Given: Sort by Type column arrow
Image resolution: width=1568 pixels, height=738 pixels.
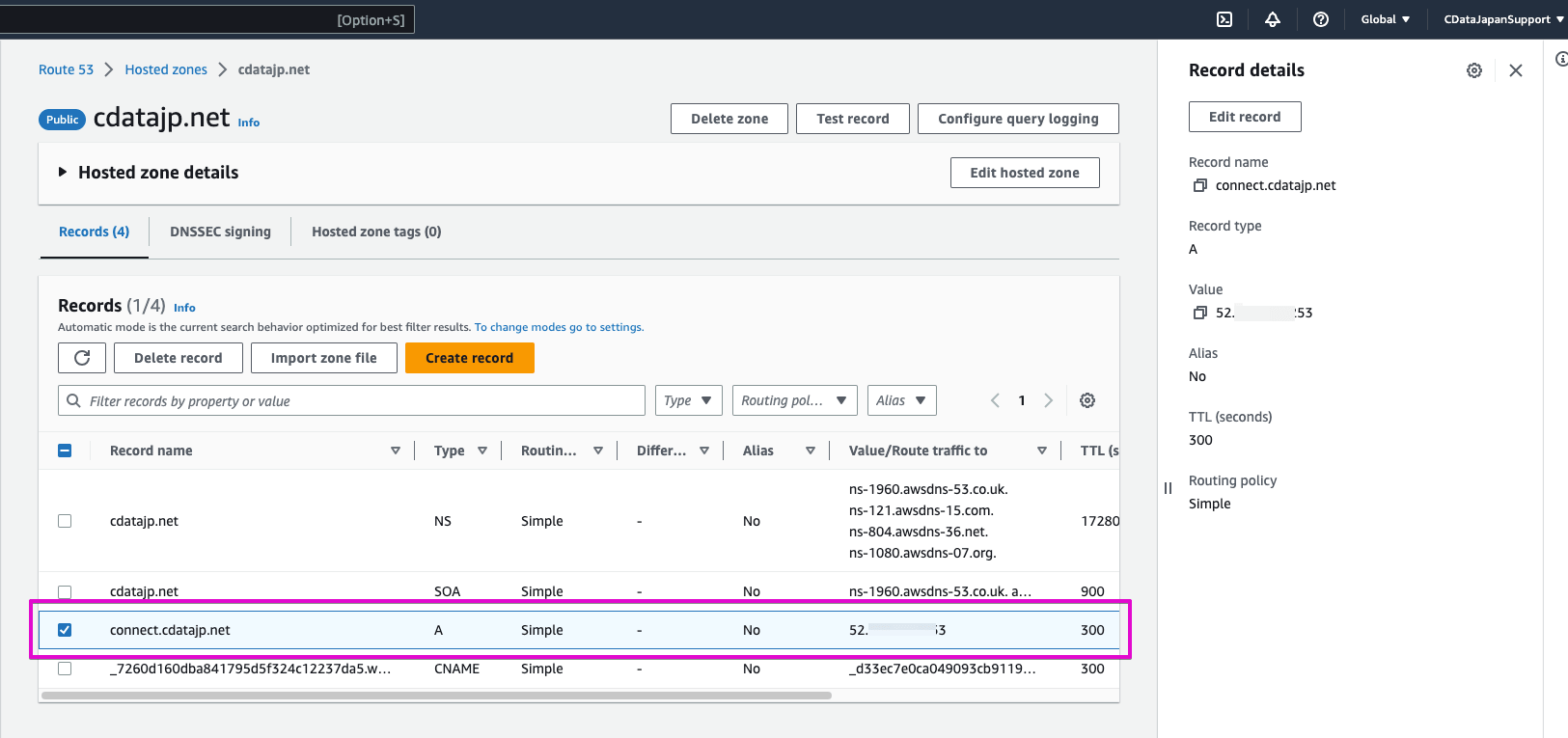Looking at the screenshot, I should pyautogui.click(x=482, y=451).
